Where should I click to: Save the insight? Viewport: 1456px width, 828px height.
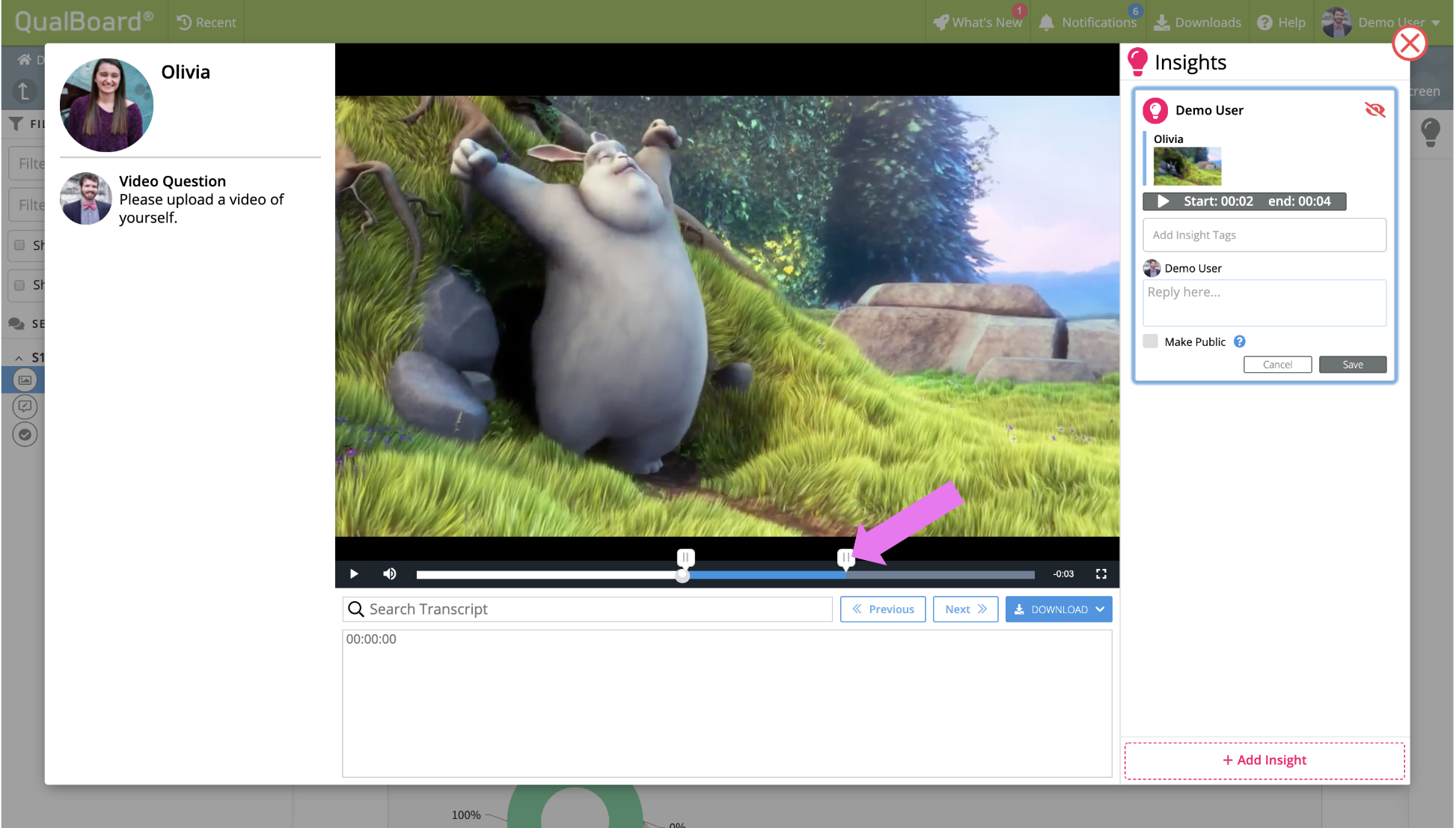pos(1352,365)
